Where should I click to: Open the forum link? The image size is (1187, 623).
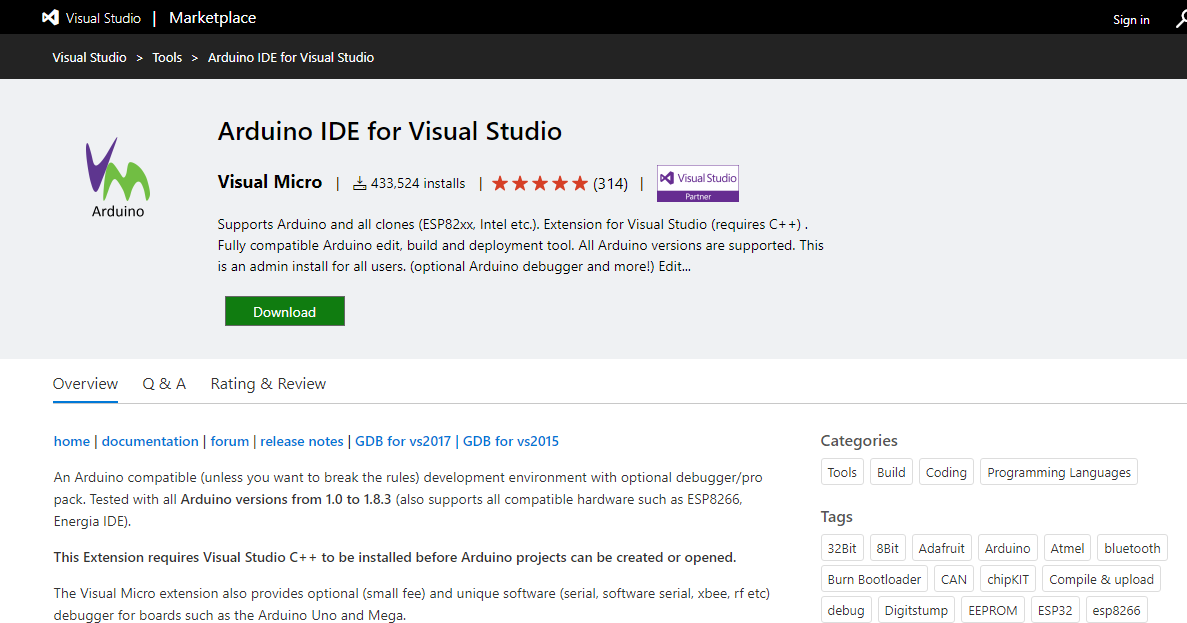(229, 441)
